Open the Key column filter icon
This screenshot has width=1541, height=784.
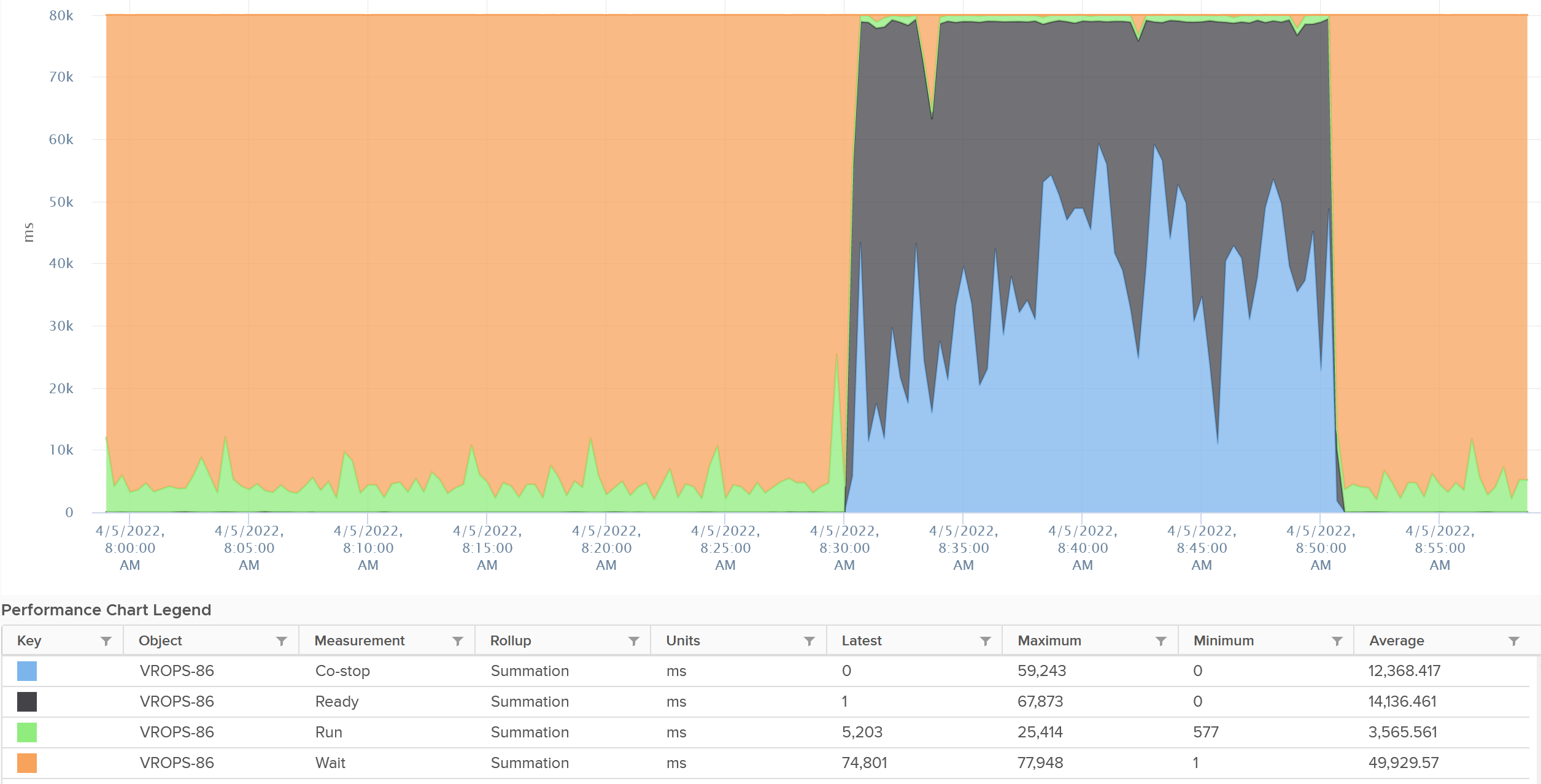106,641
